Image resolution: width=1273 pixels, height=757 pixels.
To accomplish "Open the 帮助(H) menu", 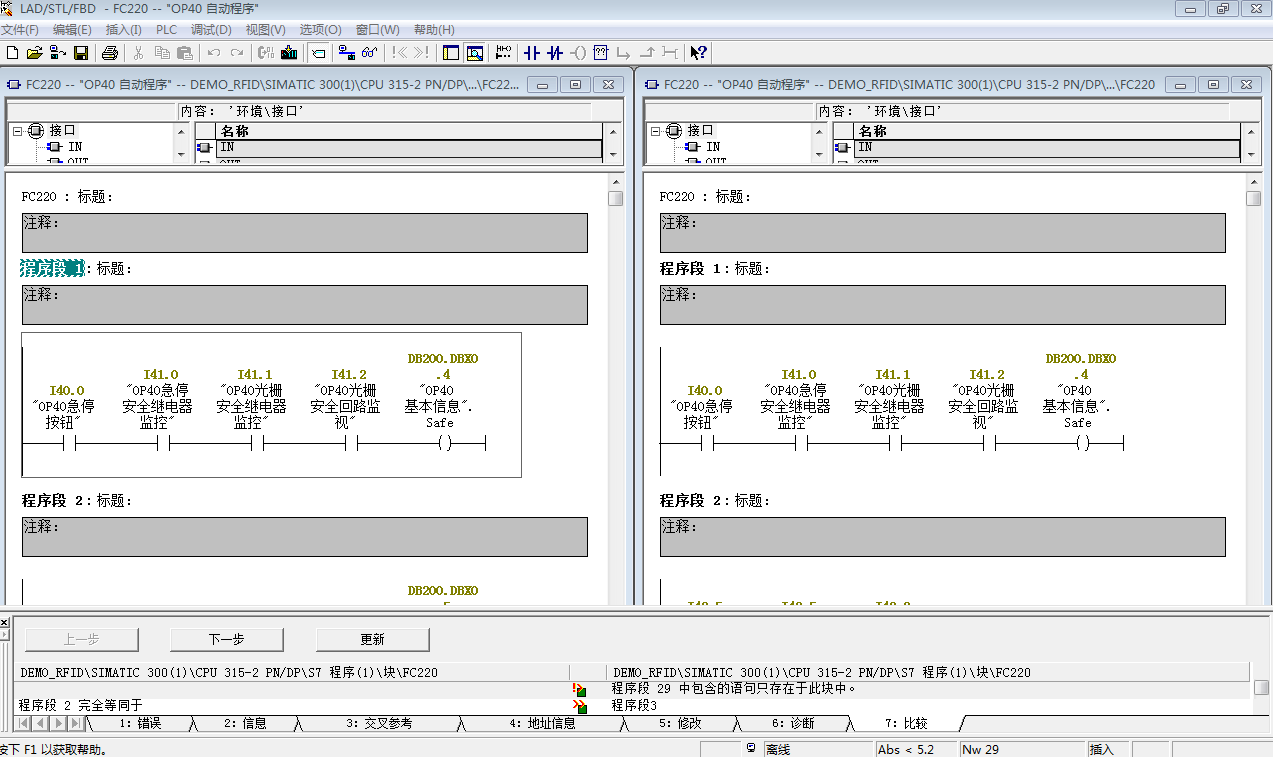I will (433, 30).
